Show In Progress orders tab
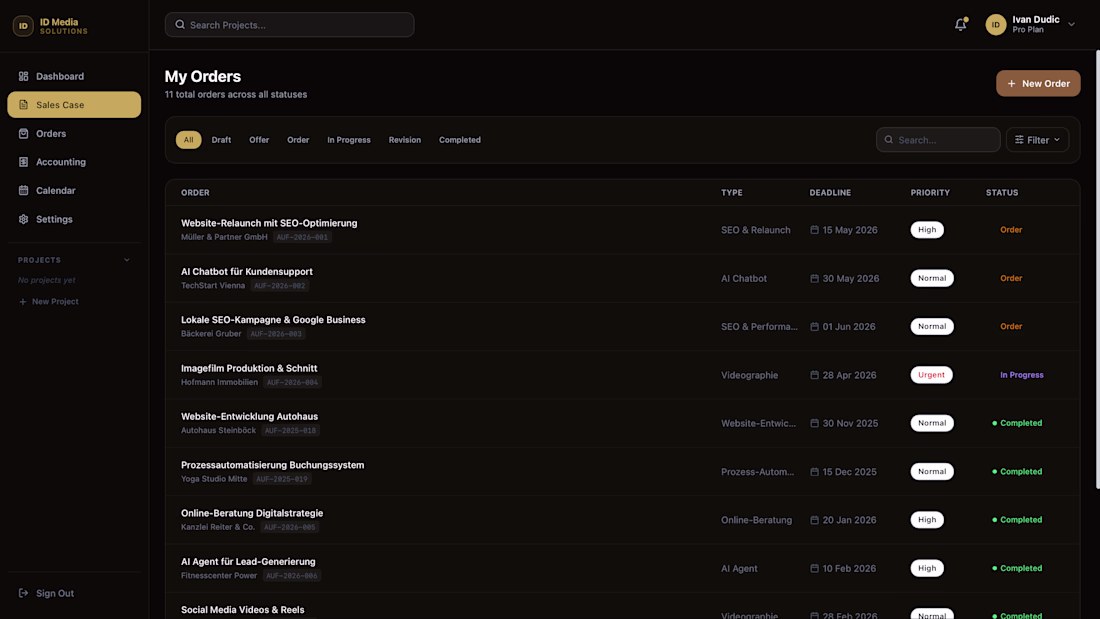This screenshot has height=619, width=1100. click(x=349, y=140)
